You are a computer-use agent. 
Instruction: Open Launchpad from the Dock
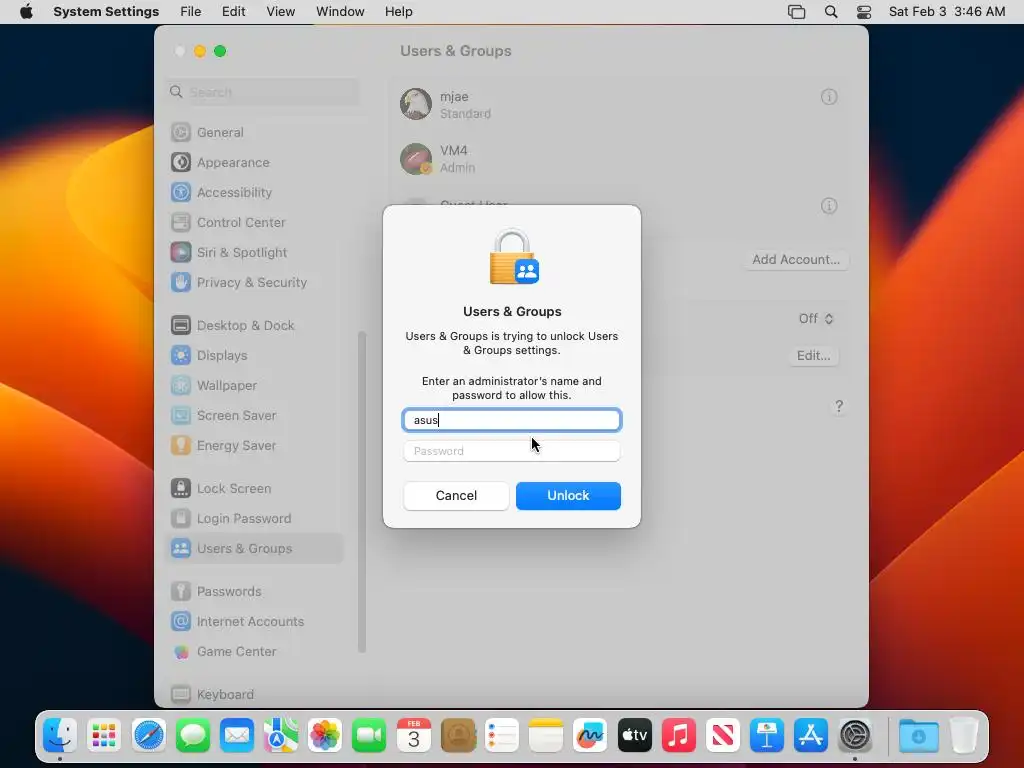pyautogui.click(x=104, y=736)
